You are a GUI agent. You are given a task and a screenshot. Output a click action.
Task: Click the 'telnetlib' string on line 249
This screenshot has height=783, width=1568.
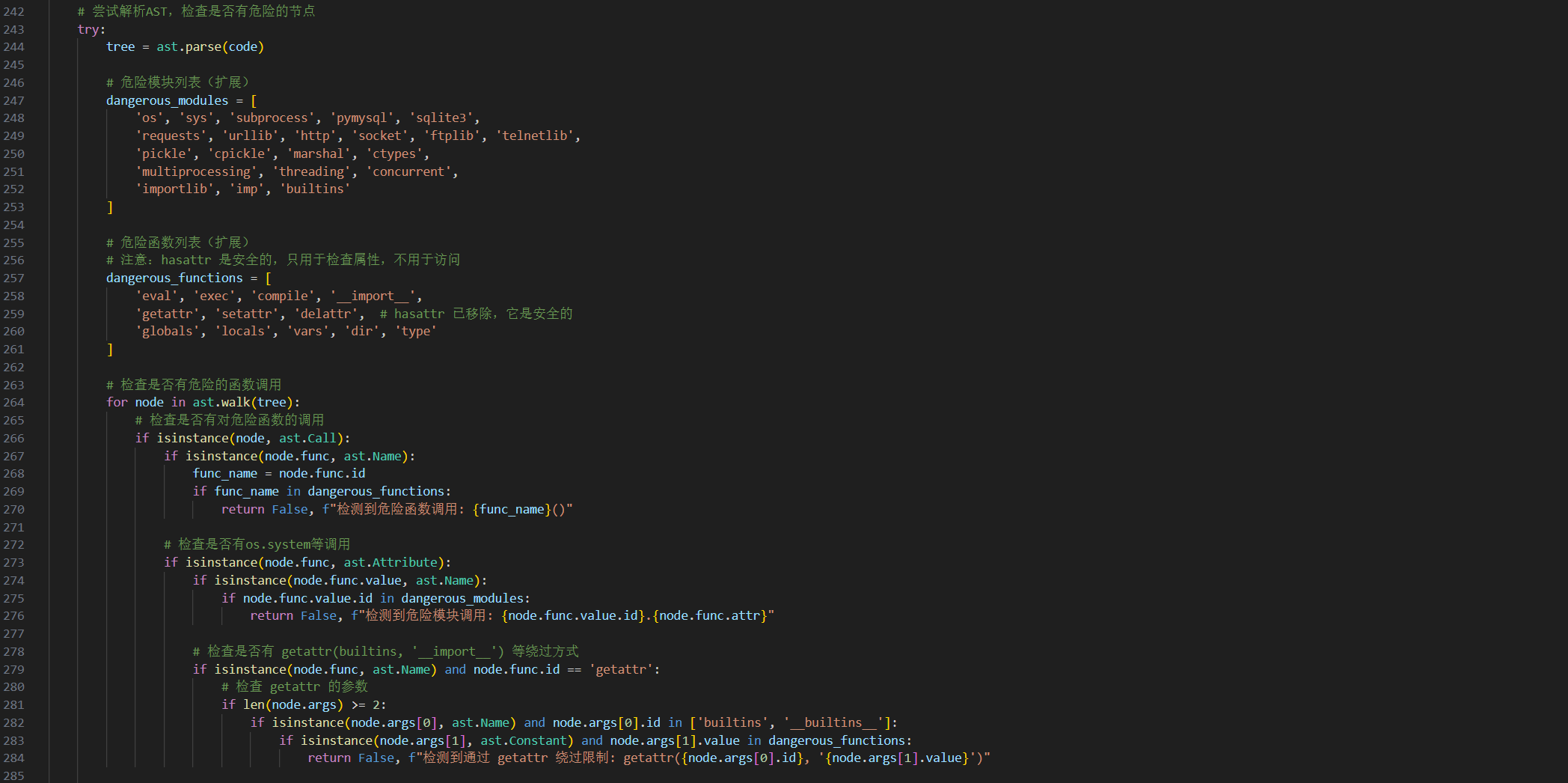coord(535,135)
